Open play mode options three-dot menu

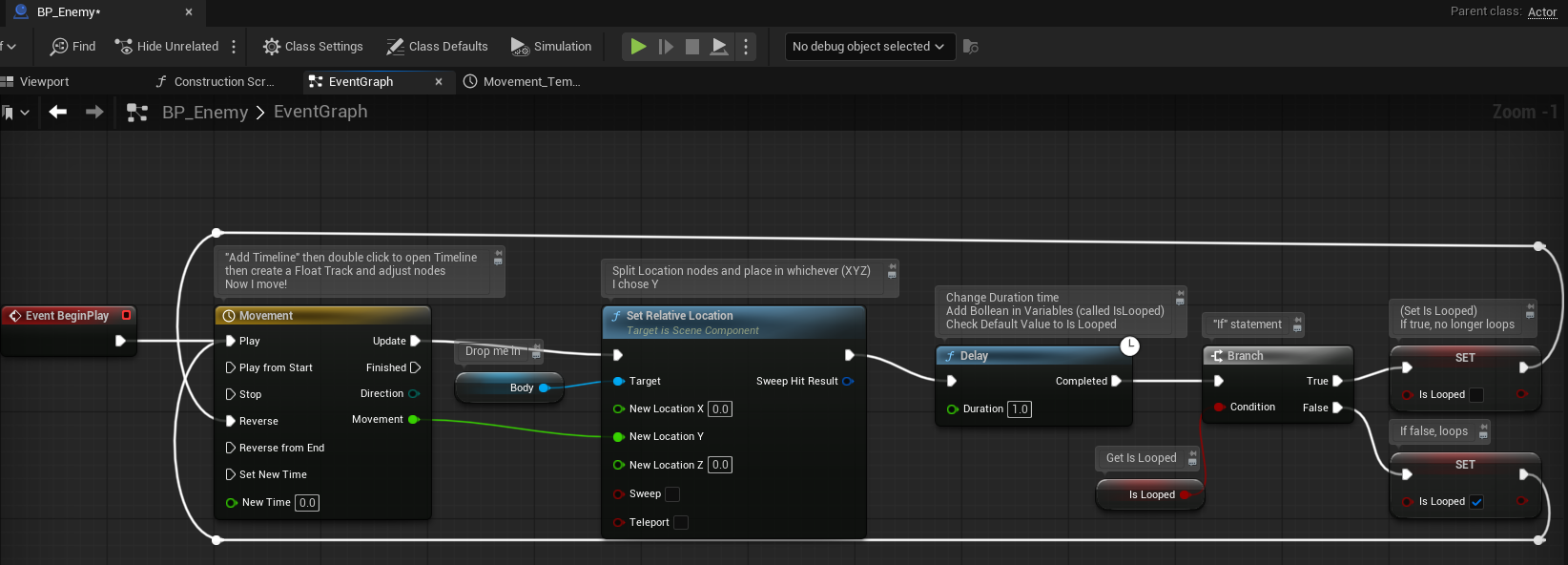(x=746, y=46)
